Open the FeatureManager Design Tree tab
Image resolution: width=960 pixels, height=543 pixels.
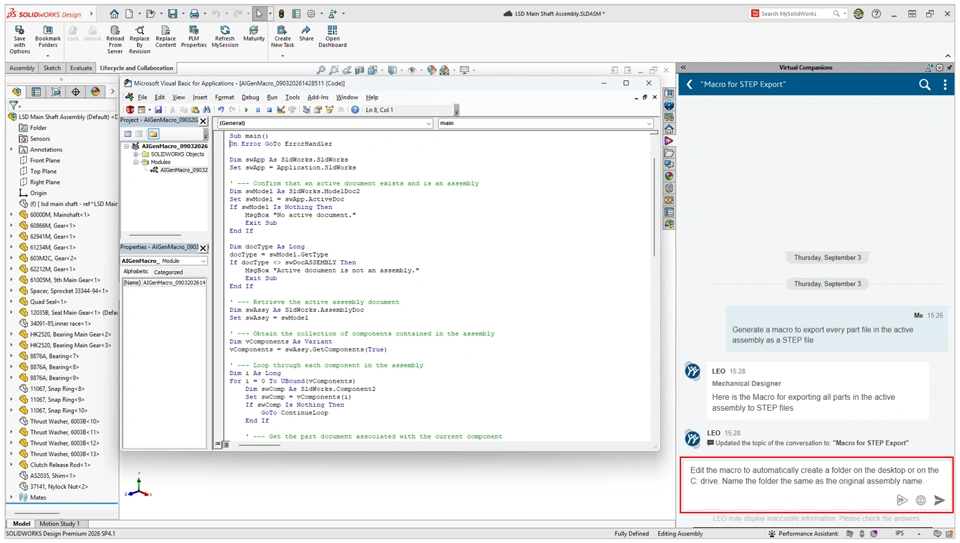click(x=17, y=92)
